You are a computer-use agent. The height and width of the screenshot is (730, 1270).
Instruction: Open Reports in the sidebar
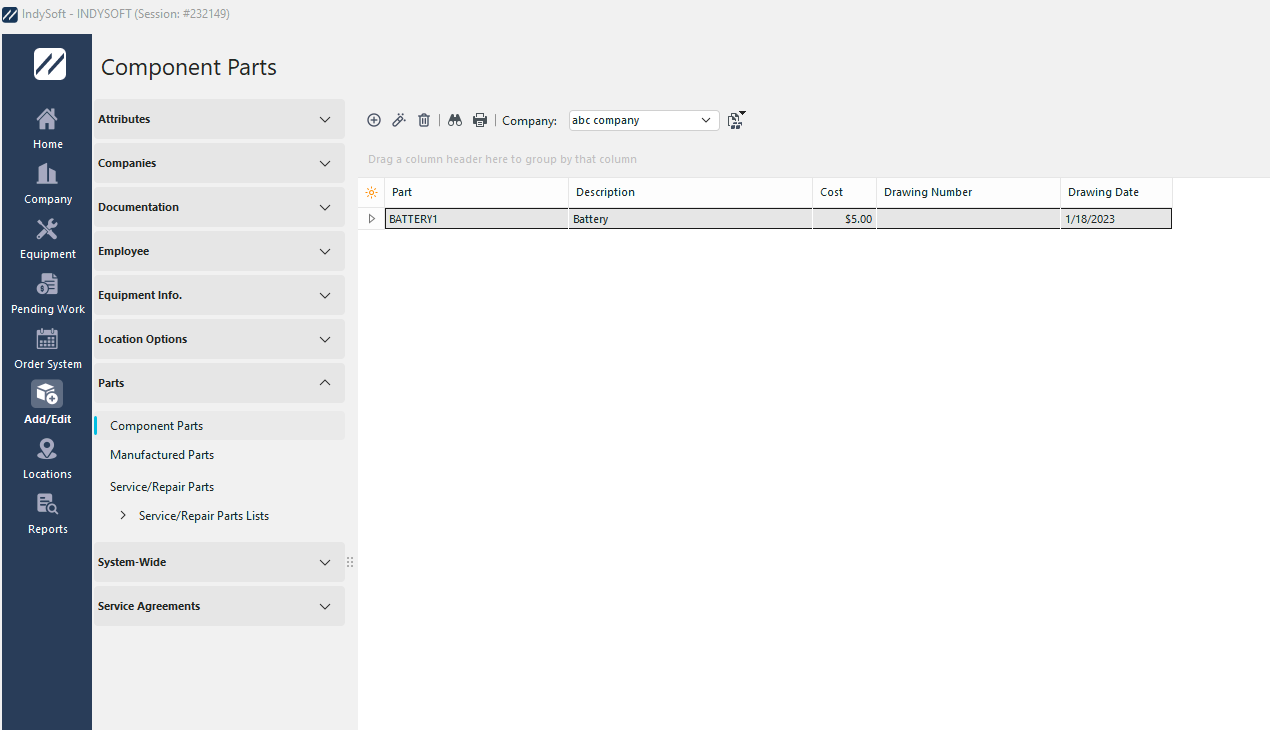pos(47,513)
